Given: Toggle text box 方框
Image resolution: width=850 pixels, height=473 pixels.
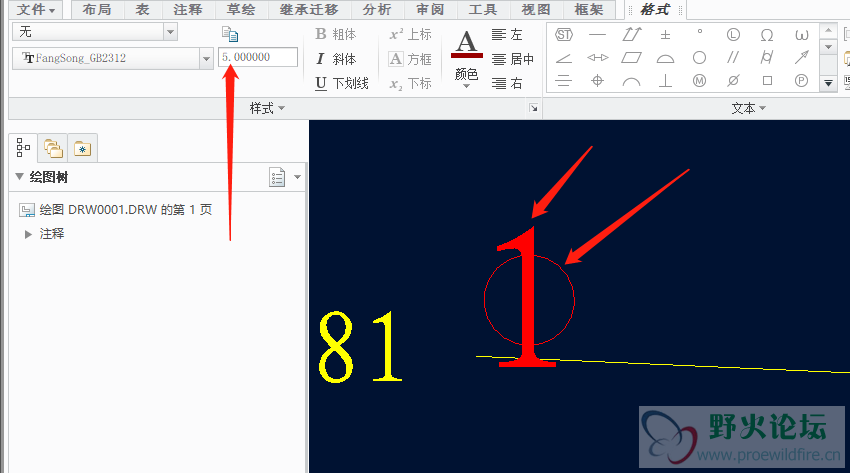Looking at the screenshot, I should [x=410, y=59].
